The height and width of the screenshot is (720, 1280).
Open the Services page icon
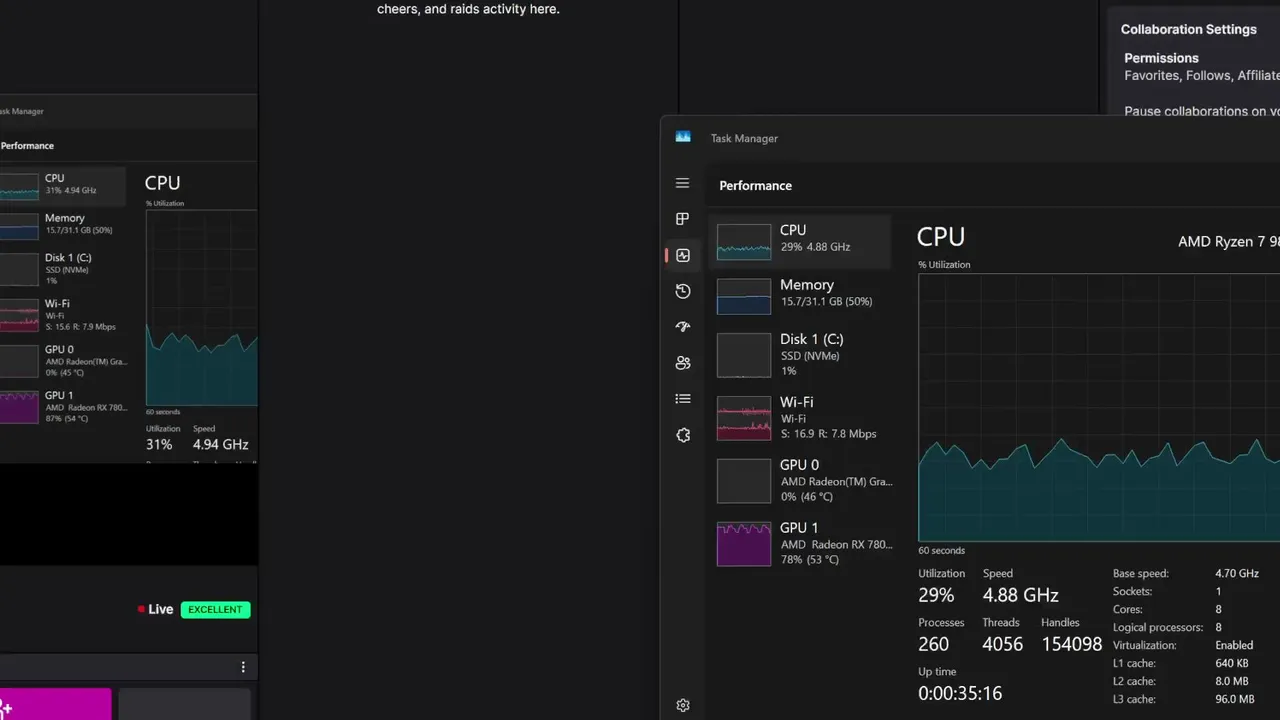pos(682,435)
